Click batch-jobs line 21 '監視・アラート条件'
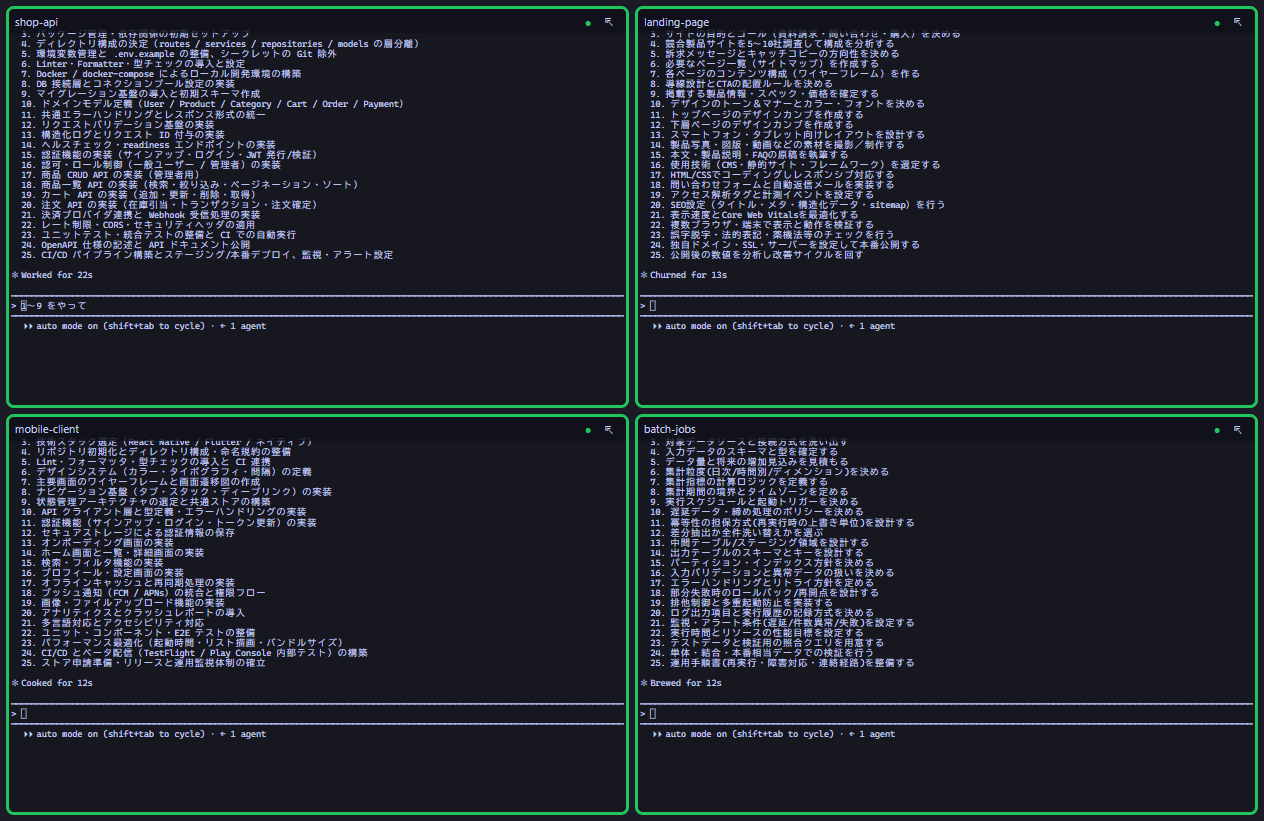Screen dimensions: 1264x821 782,623
